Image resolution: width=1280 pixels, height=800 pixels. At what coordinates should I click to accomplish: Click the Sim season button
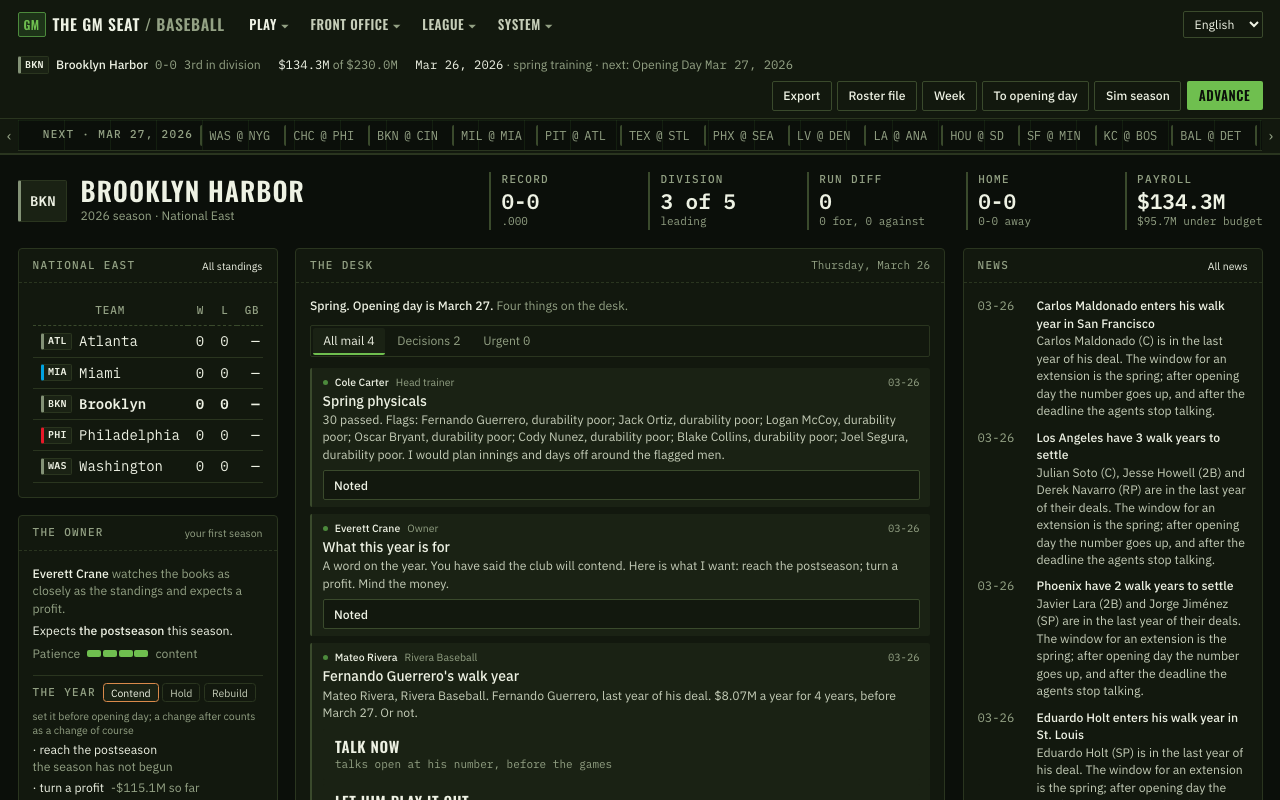(x=1138, y=96)
